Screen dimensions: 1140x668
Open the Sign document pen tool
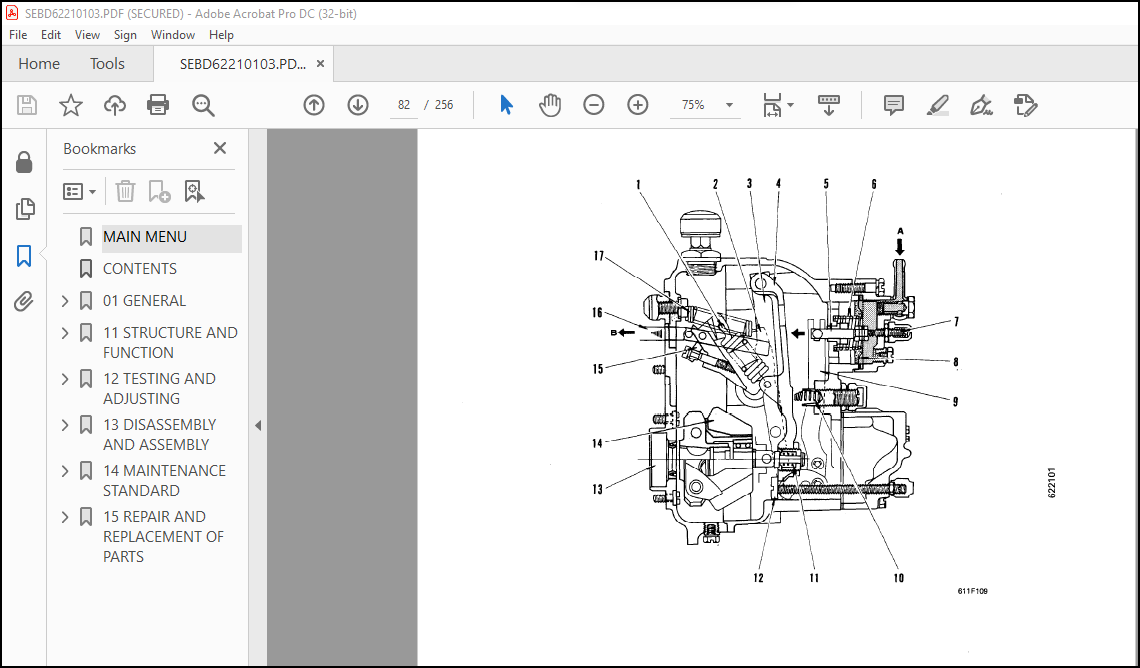tap(982, 105)
